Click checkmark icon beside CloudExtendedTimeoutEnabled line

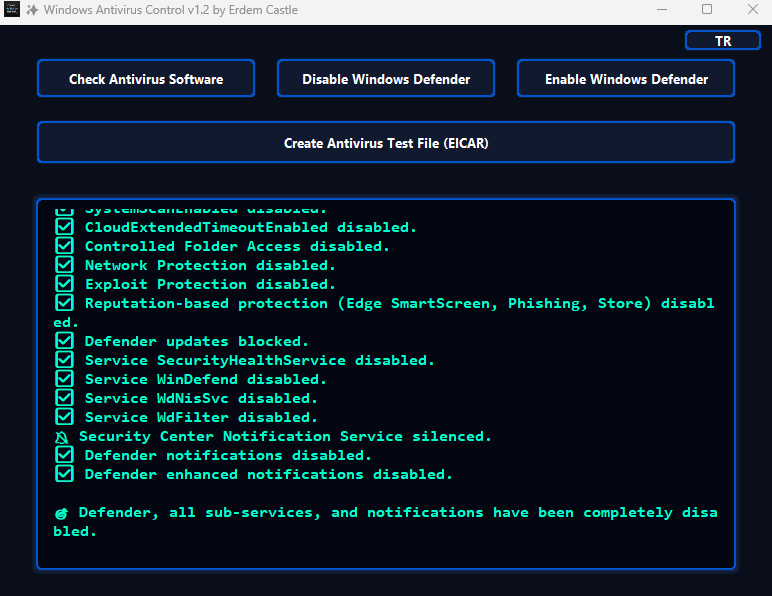(x=64, y=227)
